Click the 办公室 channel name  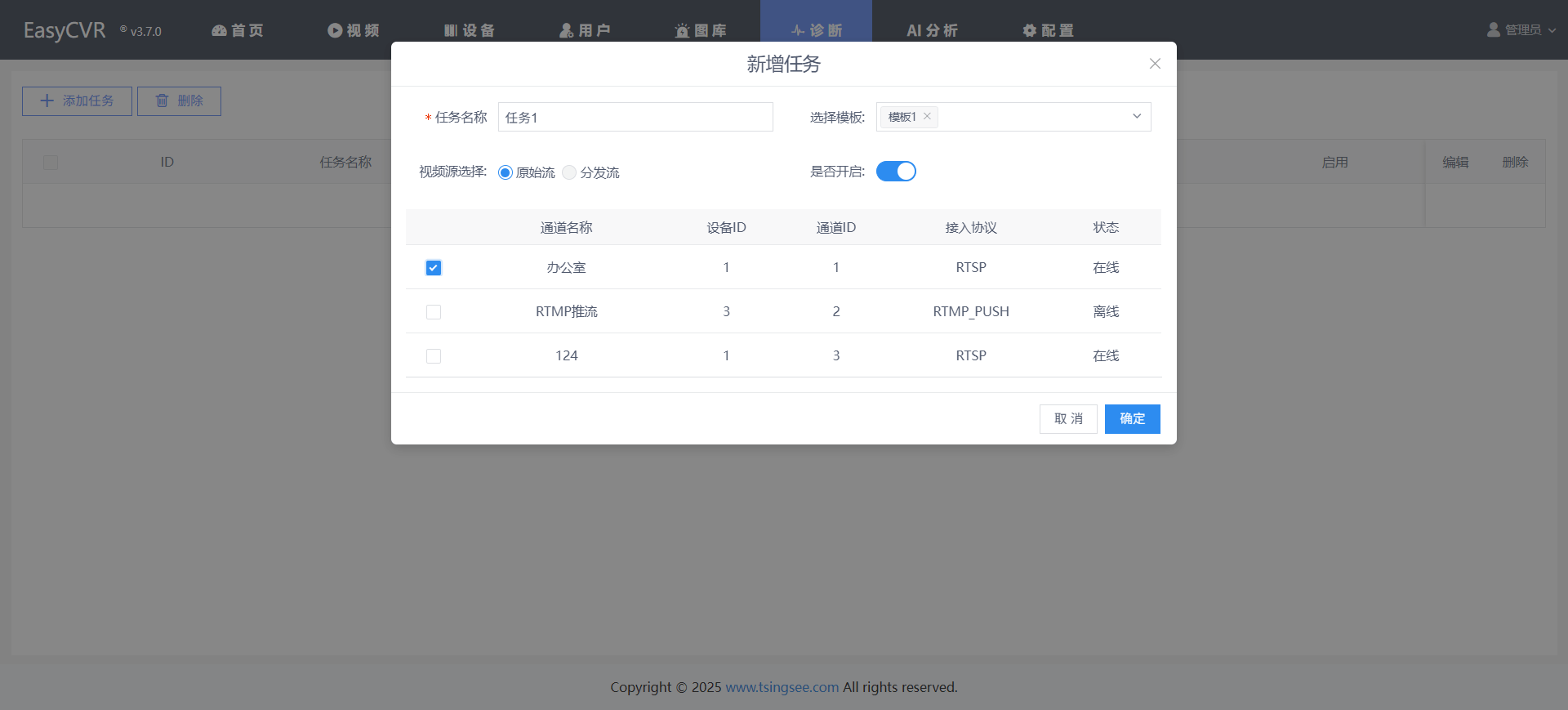(x=567, y=267)
